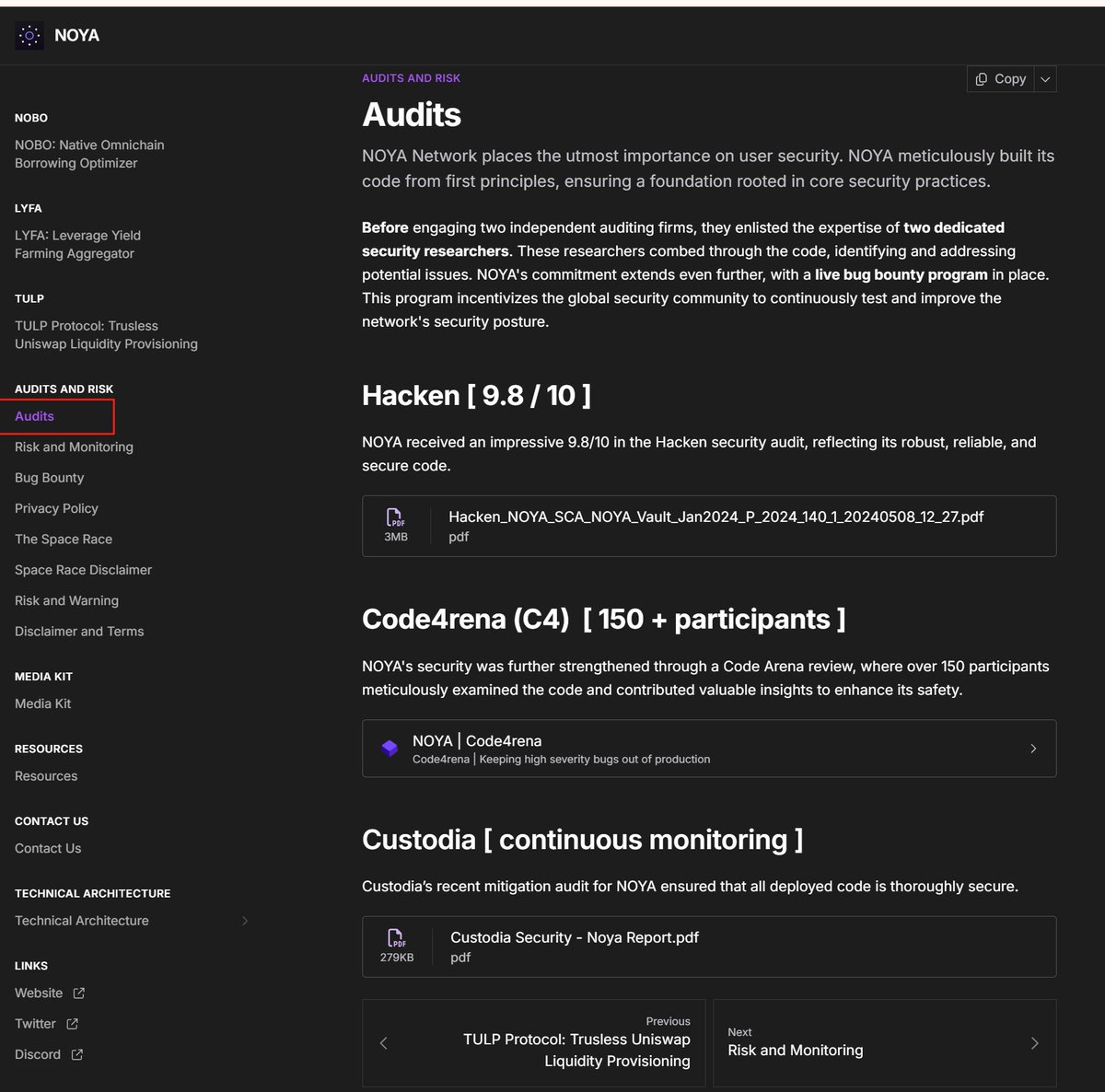Open TULP Protocol sidebar page
1105x1092 pixels.
[x=106, y=334]
